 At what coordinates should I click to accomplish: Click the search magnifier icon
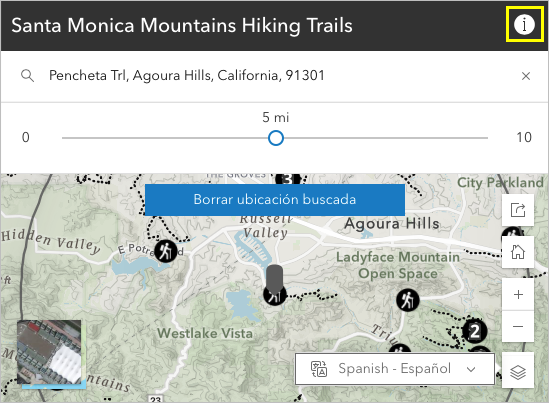click(x=27, y=76)
